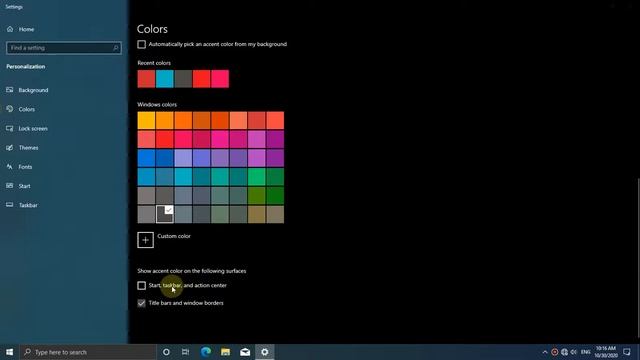This screenshot has height=360, width=640.
Task: Pick the bright red recent color
Action: (x=202, y=79)
